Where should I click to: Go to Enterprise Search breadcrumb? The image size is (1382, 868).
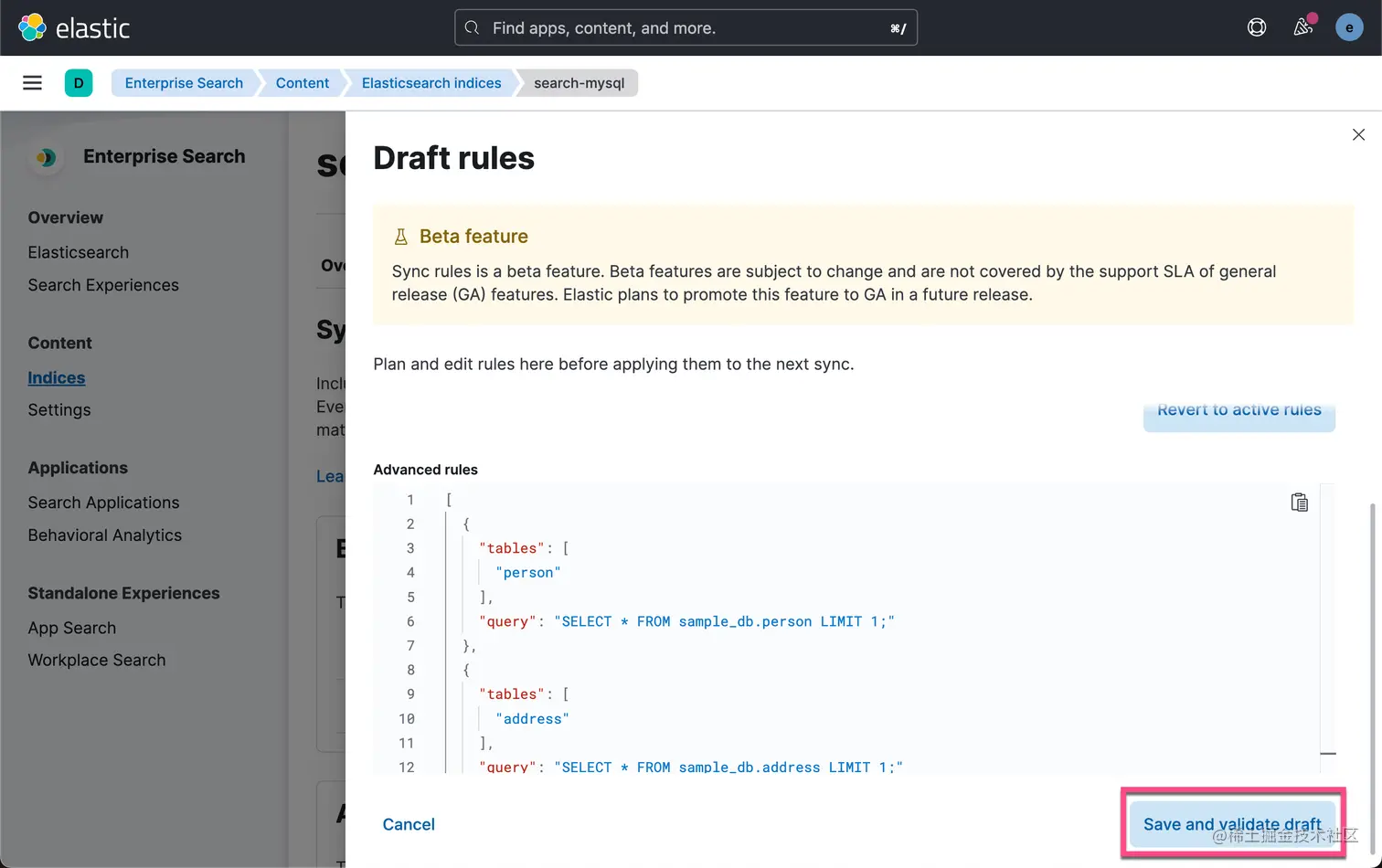pos(184,83)
